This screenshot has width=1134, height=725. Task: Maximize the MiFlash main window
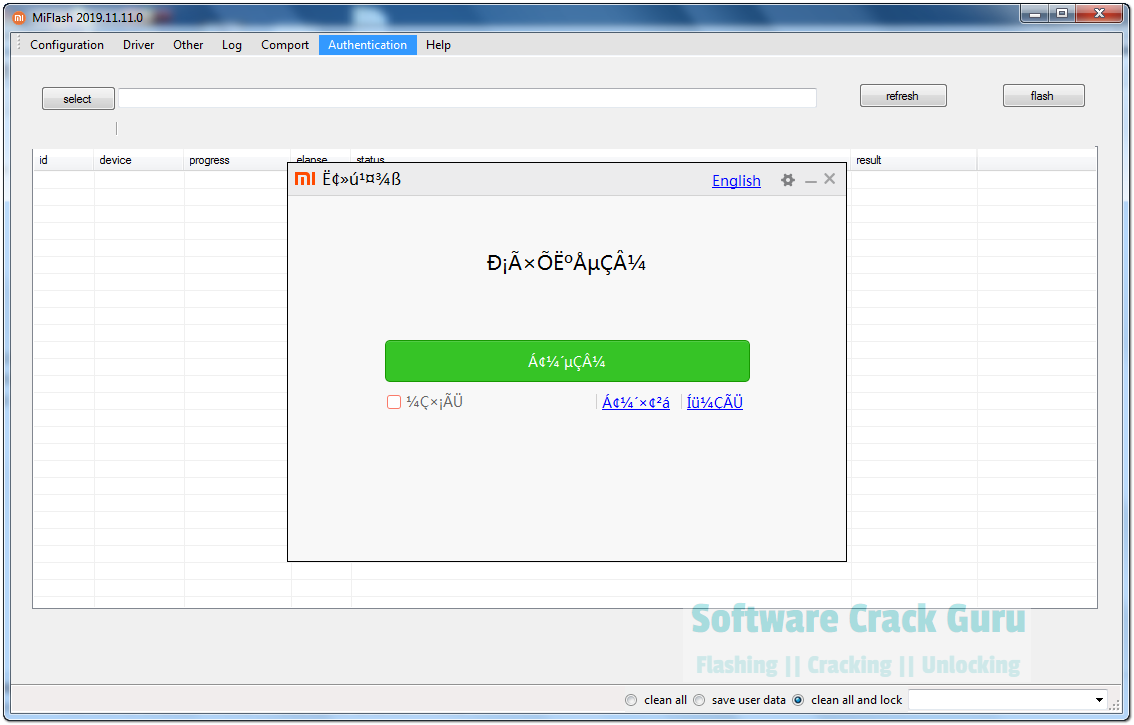[x=1062, y=13]
